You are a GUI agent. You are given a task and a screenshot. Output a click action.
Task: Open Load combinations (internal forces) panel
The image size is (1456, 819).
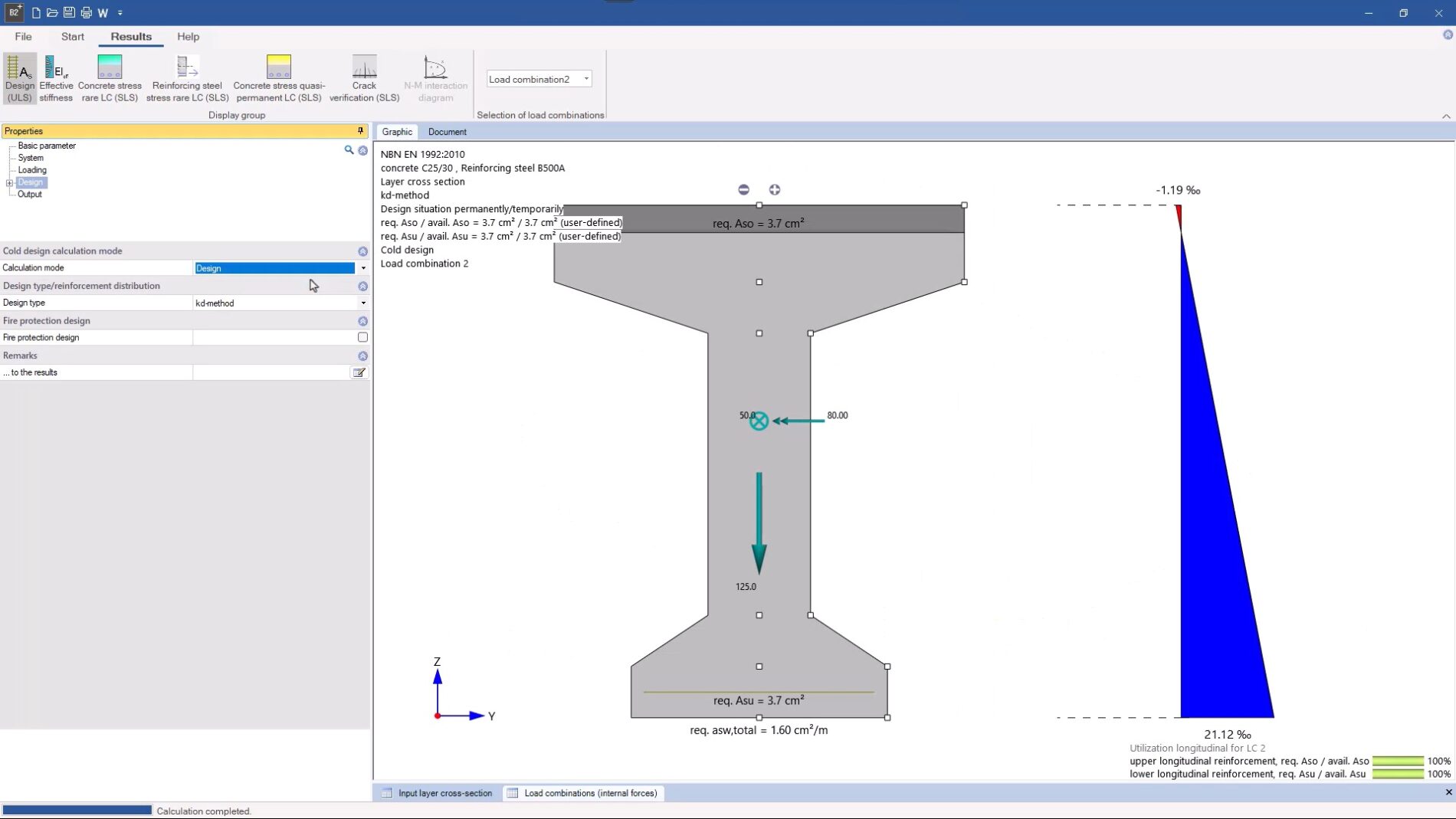(590, 793)
